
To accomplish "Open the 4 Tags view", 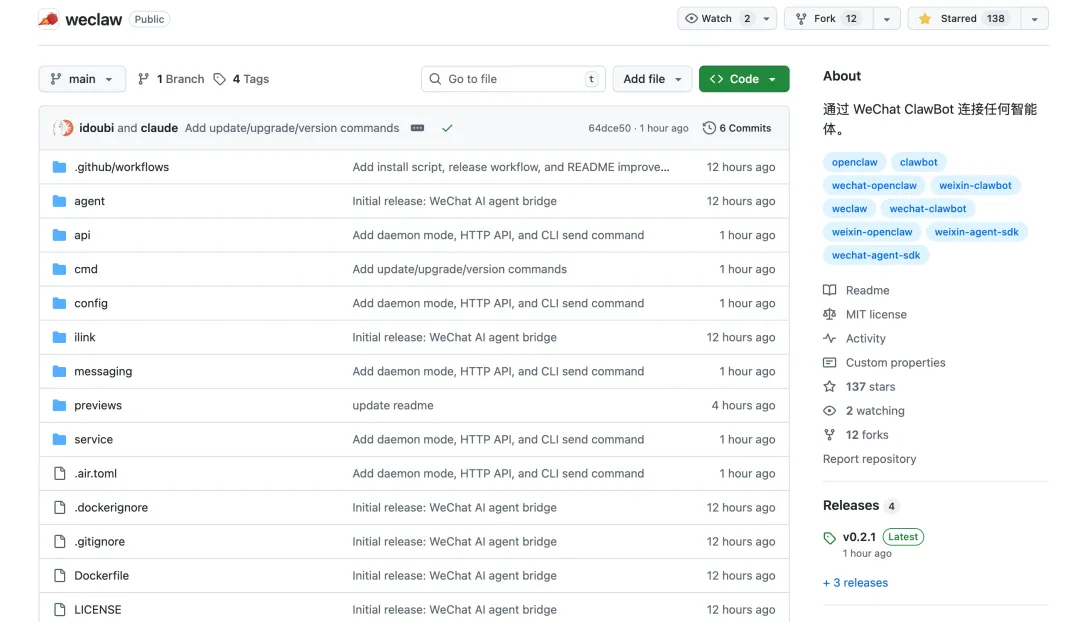I will point(241,79).
